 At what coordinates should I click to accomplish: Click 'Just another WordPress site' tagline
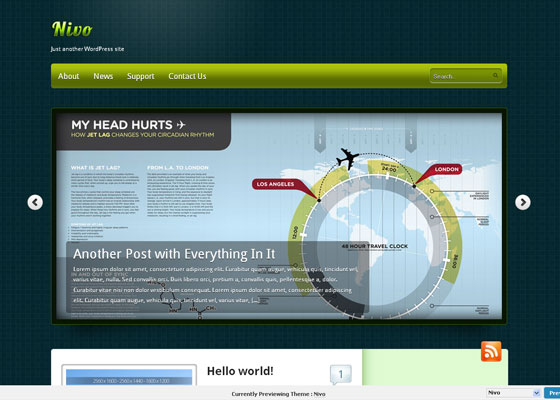coord(88,49)
